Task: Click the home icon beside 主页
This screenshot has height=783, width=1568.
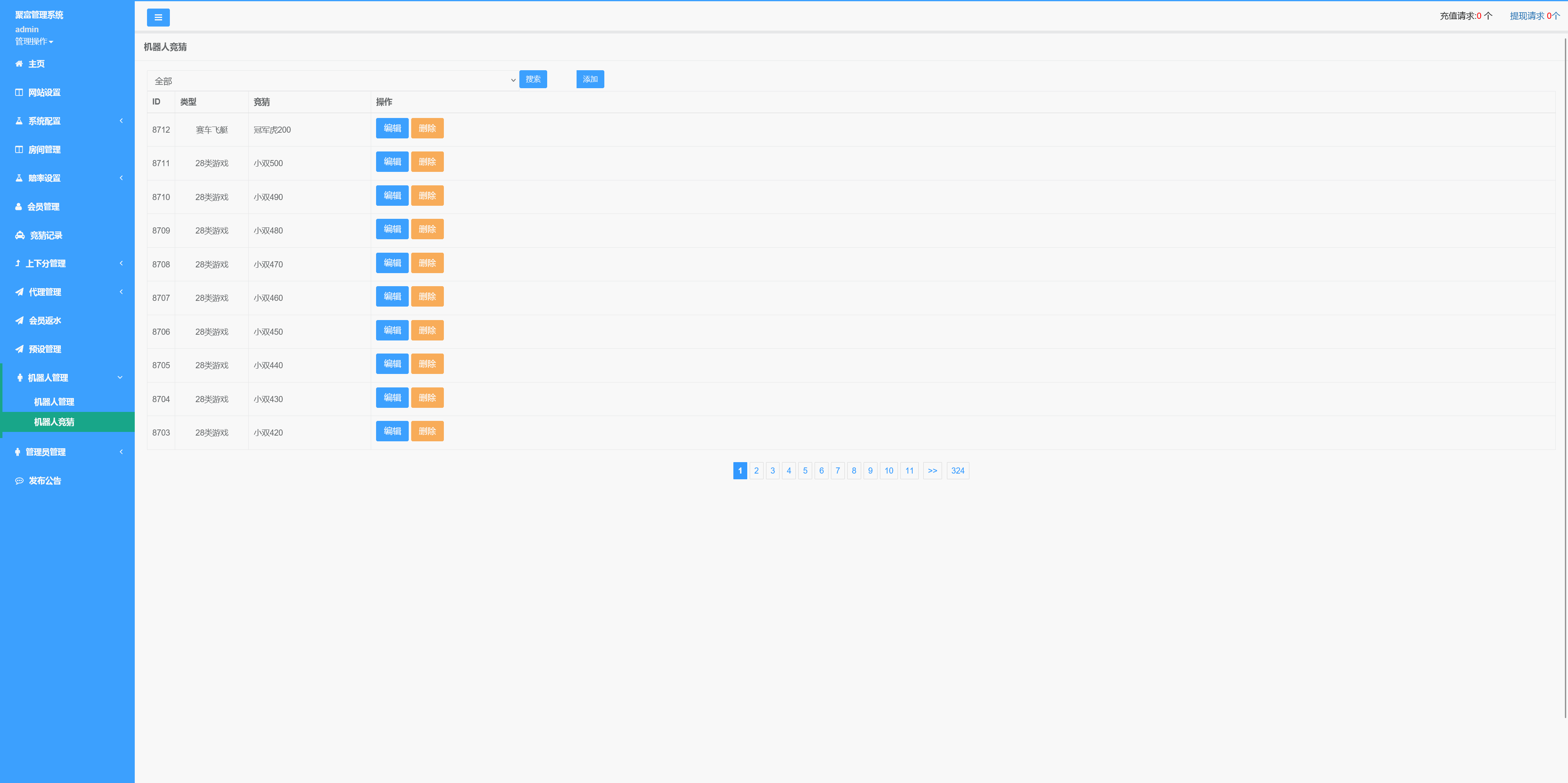Action: click(19, 64)
